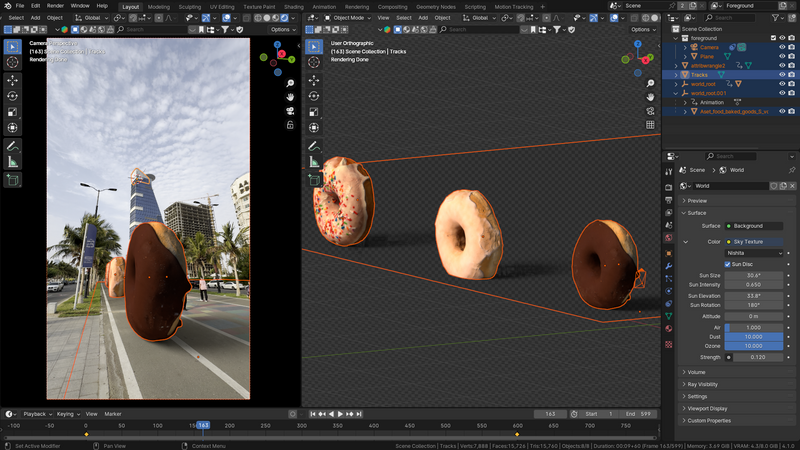Viewport: 800px width, 450px height.
Task: Open the Nishita sky type dropdown
Action: [x=755, y=253]
